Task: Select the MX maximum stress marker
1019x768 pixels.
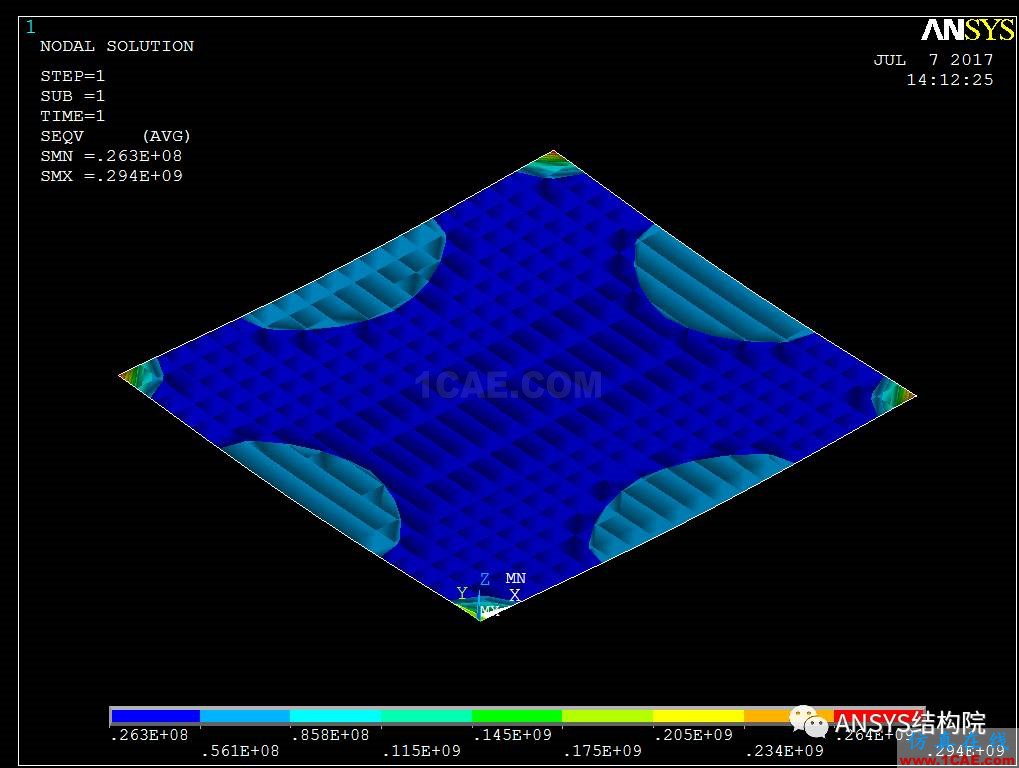Action: click(x=489, y=611)
